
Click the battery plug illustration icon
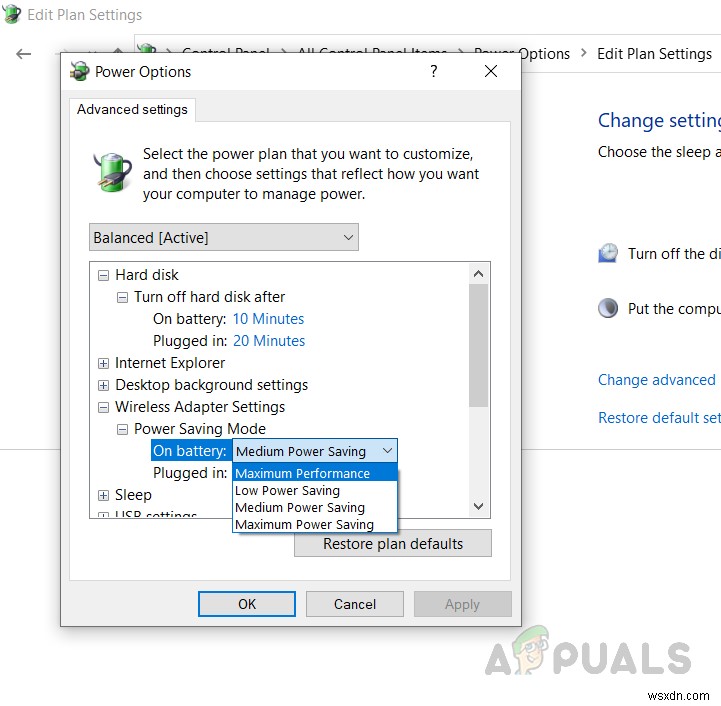point(113,172)
